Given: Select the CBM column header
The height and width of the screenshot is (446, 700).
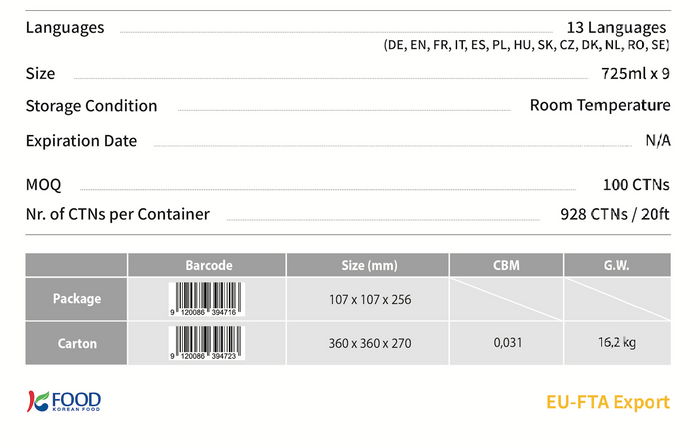Looking at the screenshot, I should click(506, 265).
